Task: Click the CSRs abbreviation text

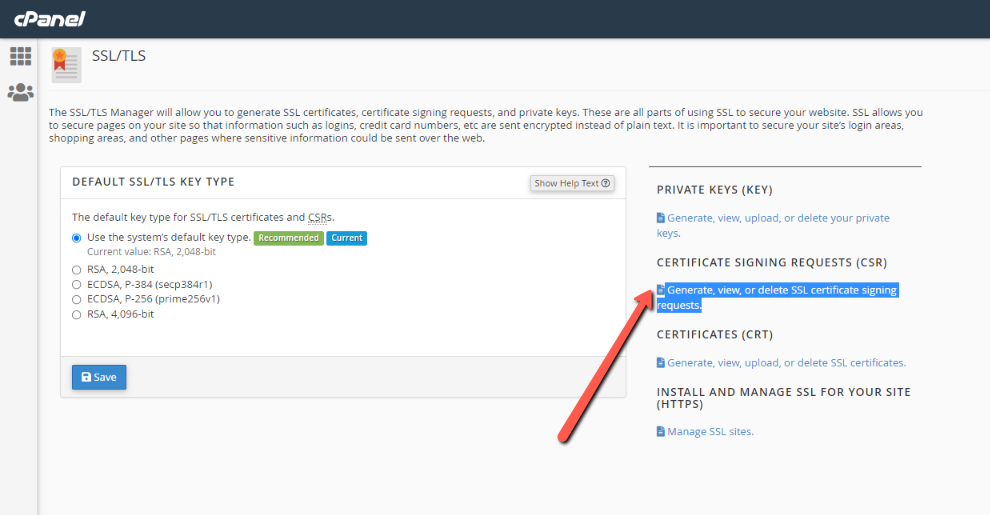Action: [x=320, y=217]
